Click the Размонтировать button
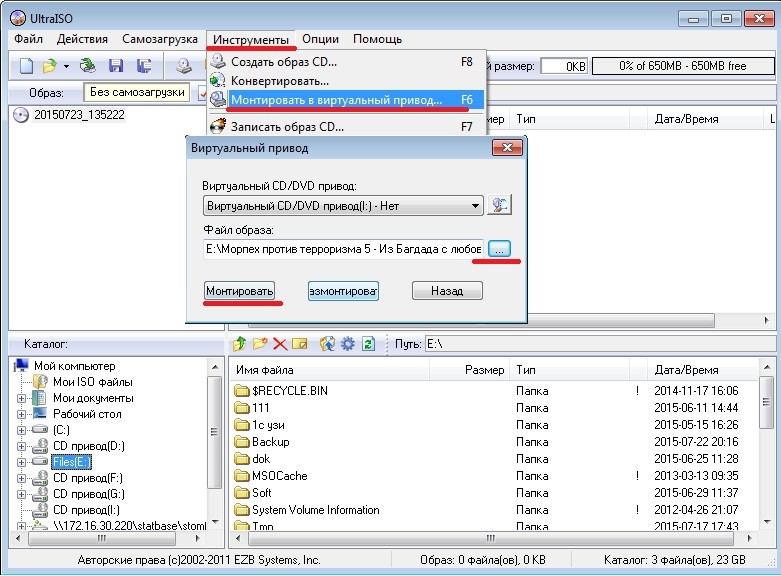Screen dimensions: 781x576 (343, 291)
